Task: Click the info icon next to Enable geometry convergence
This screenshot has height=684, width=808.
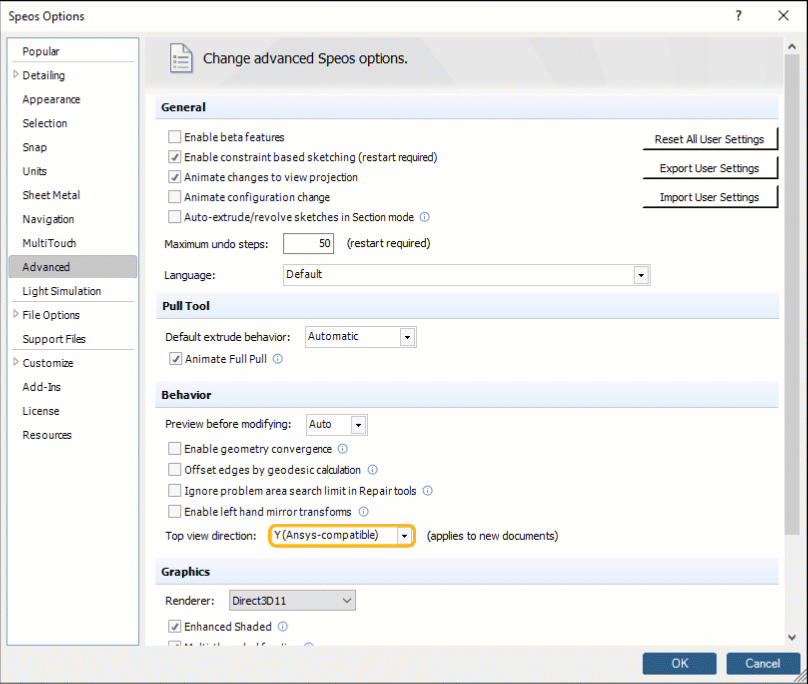Action: click(x=343, y=449)
